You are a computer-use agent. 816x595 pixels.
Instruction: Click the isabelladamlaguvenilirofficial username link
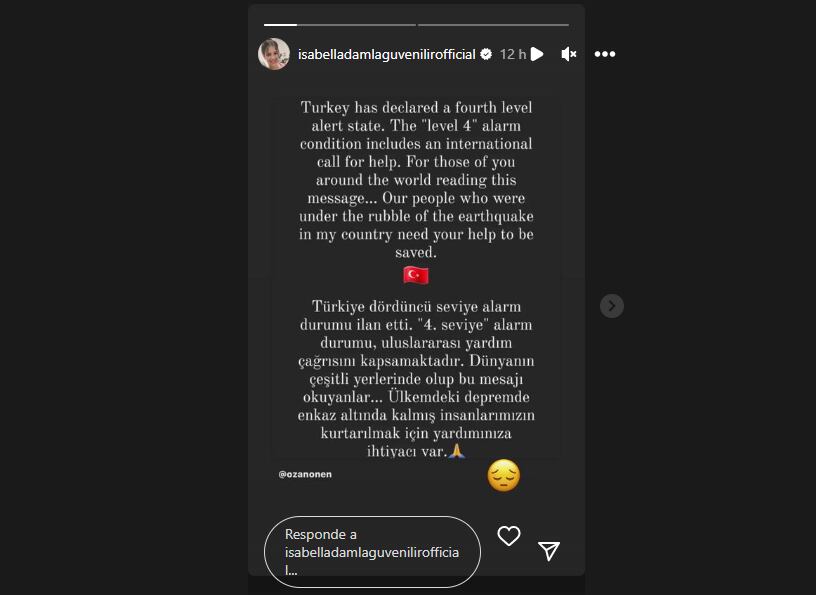387,54
